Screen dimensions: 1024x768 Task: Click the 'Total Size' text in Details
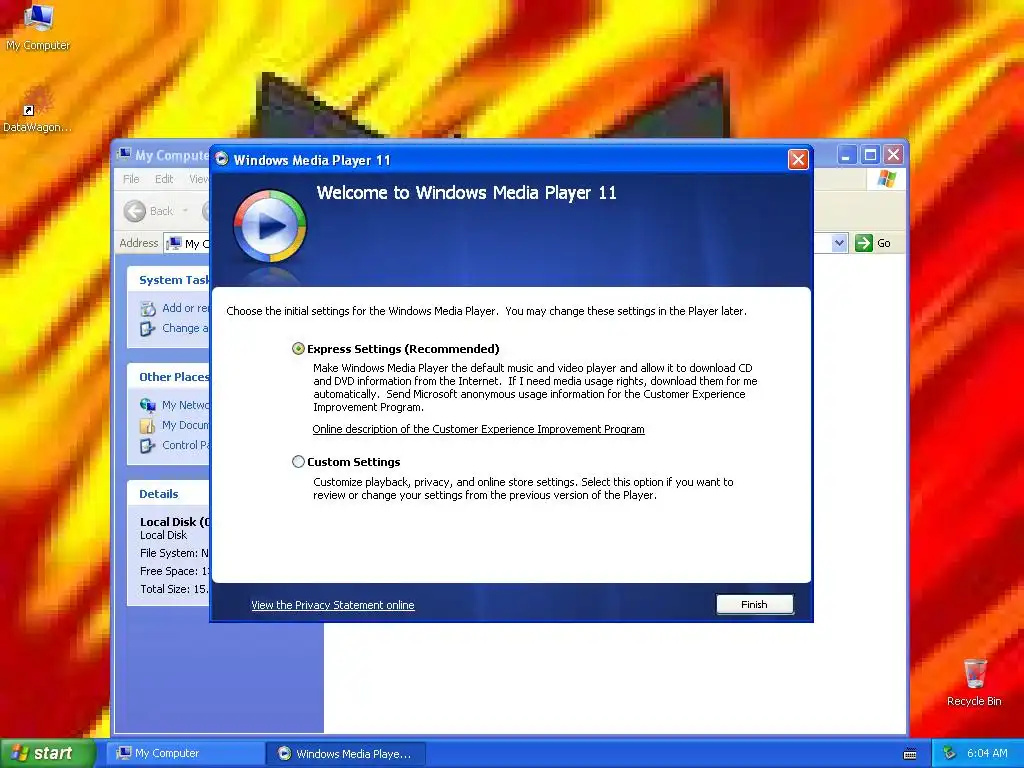[174, 589]
